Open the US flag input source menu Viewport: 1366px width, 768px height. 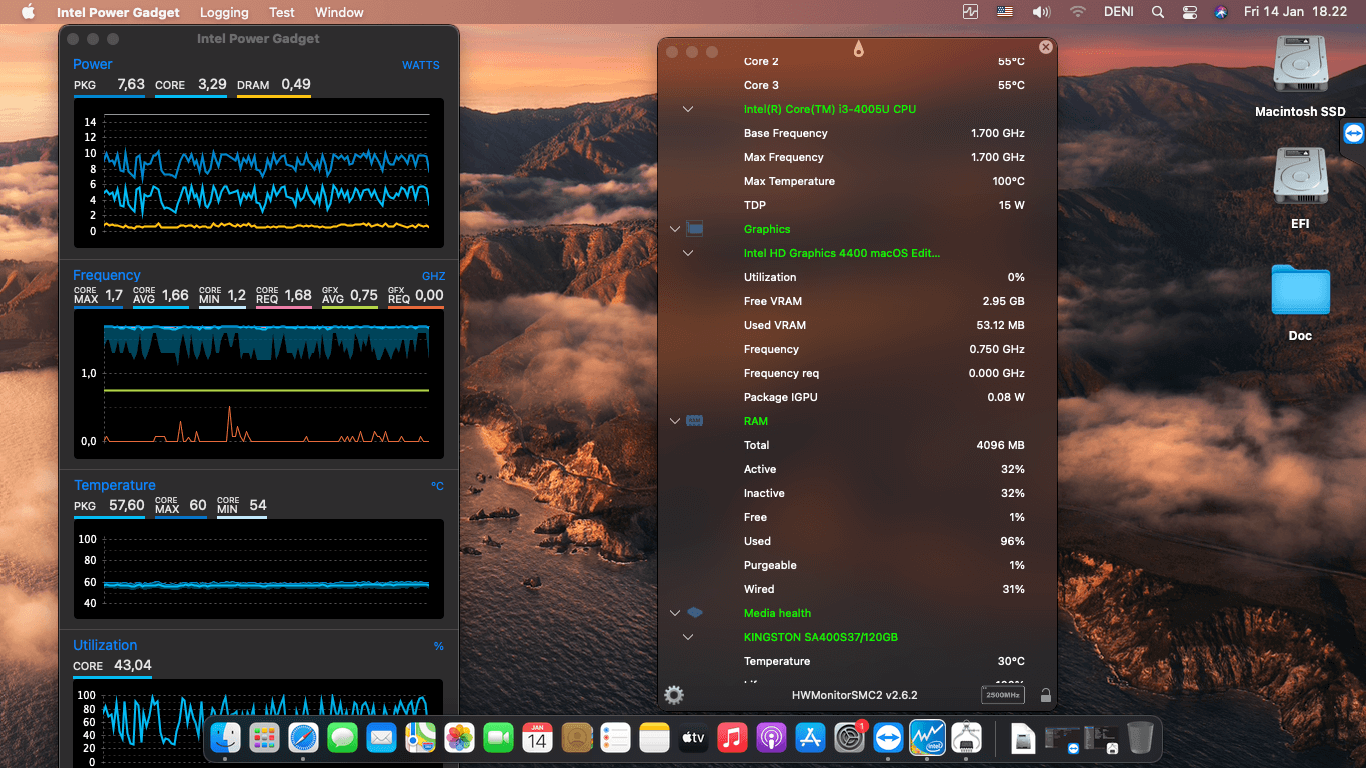click(x=1005, y=12)
